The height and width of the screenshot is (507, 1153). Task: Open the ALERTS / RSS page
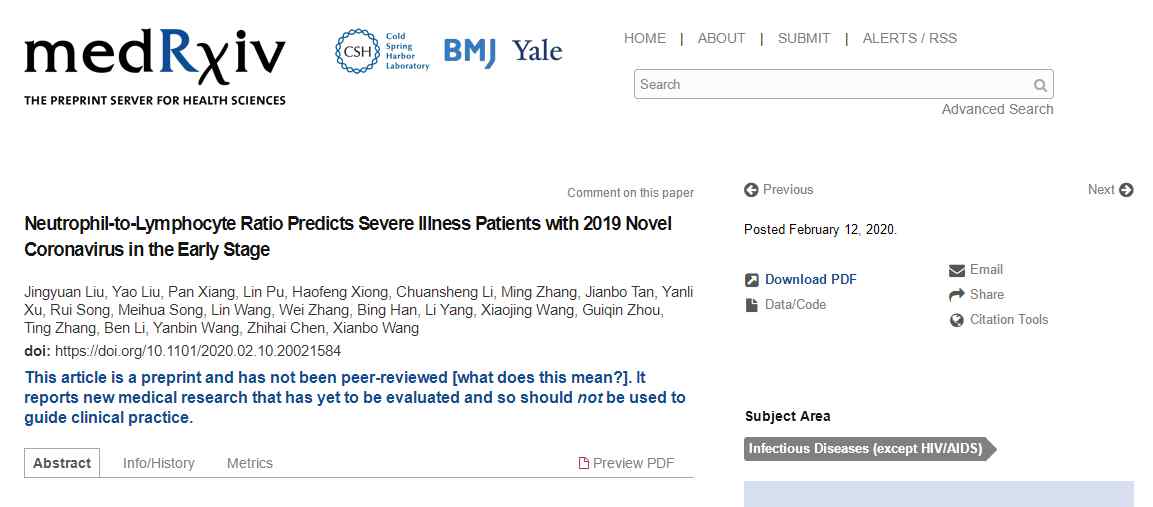tap(910, 38)
